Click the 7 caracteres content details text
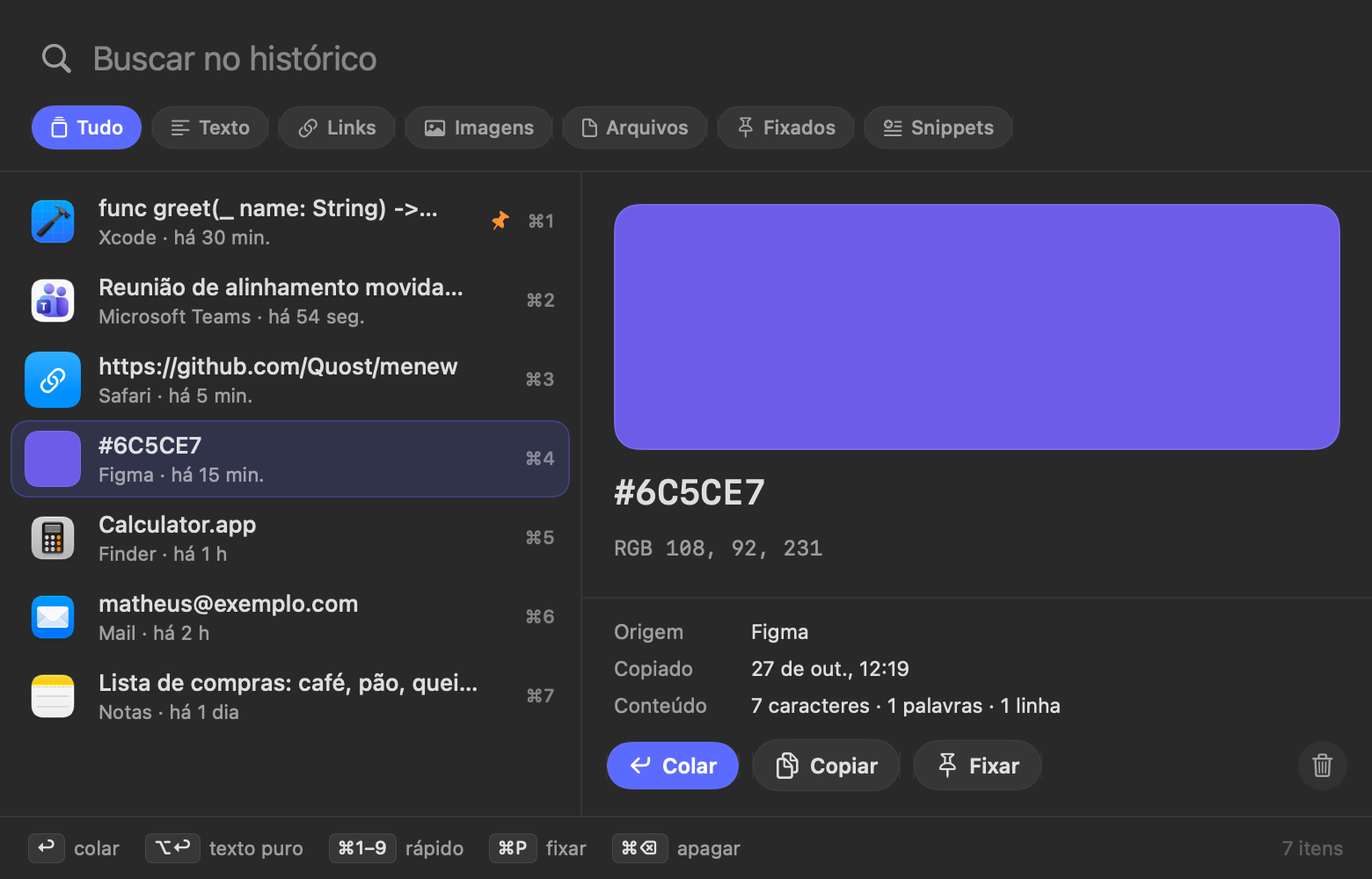1372x879 pixels. (x=906, y=706)
